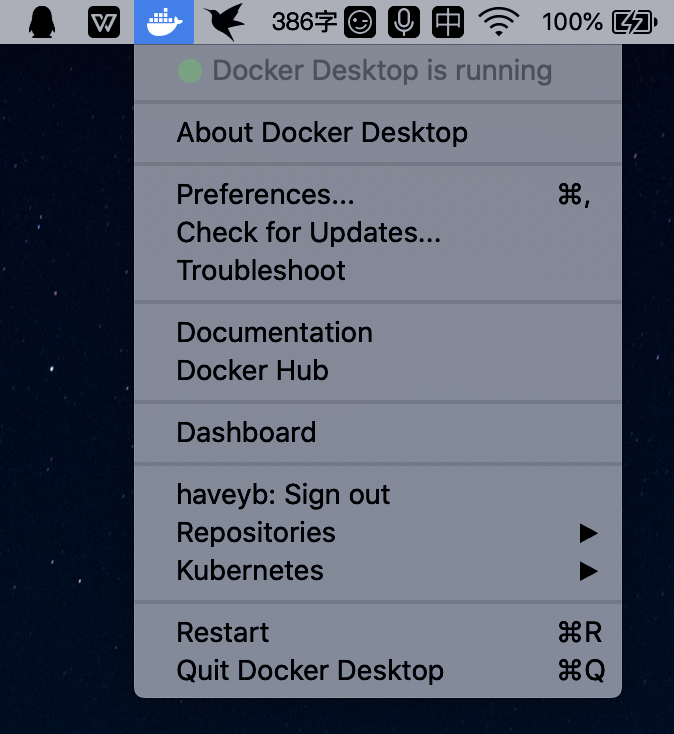Viewport: 674px width, 734px height.
Task: Click the winking smiley face menu bar icon
Action: click(x=360, y=22)
